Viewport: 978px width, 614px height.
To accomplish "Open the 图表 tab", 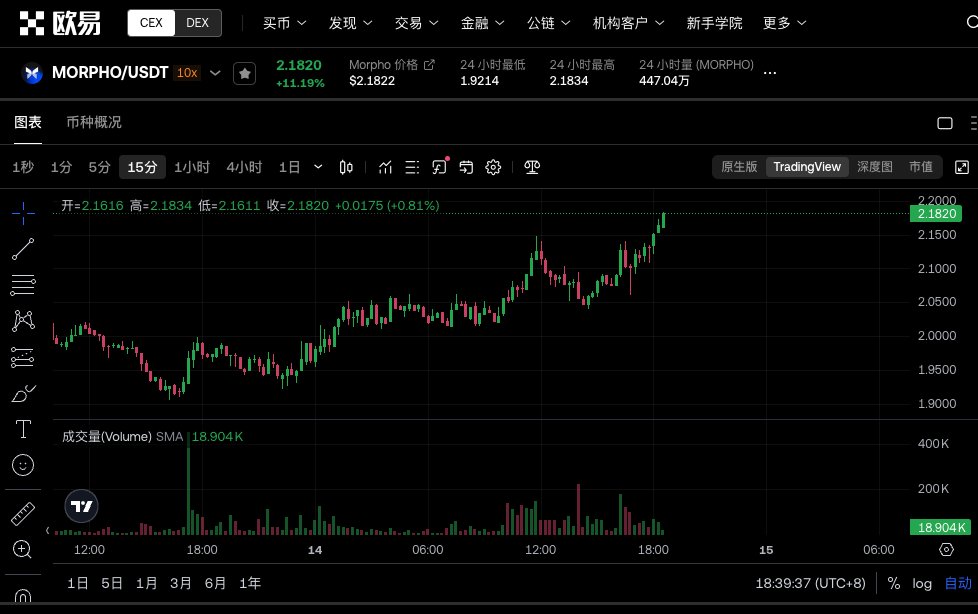I will coord(28,122).
